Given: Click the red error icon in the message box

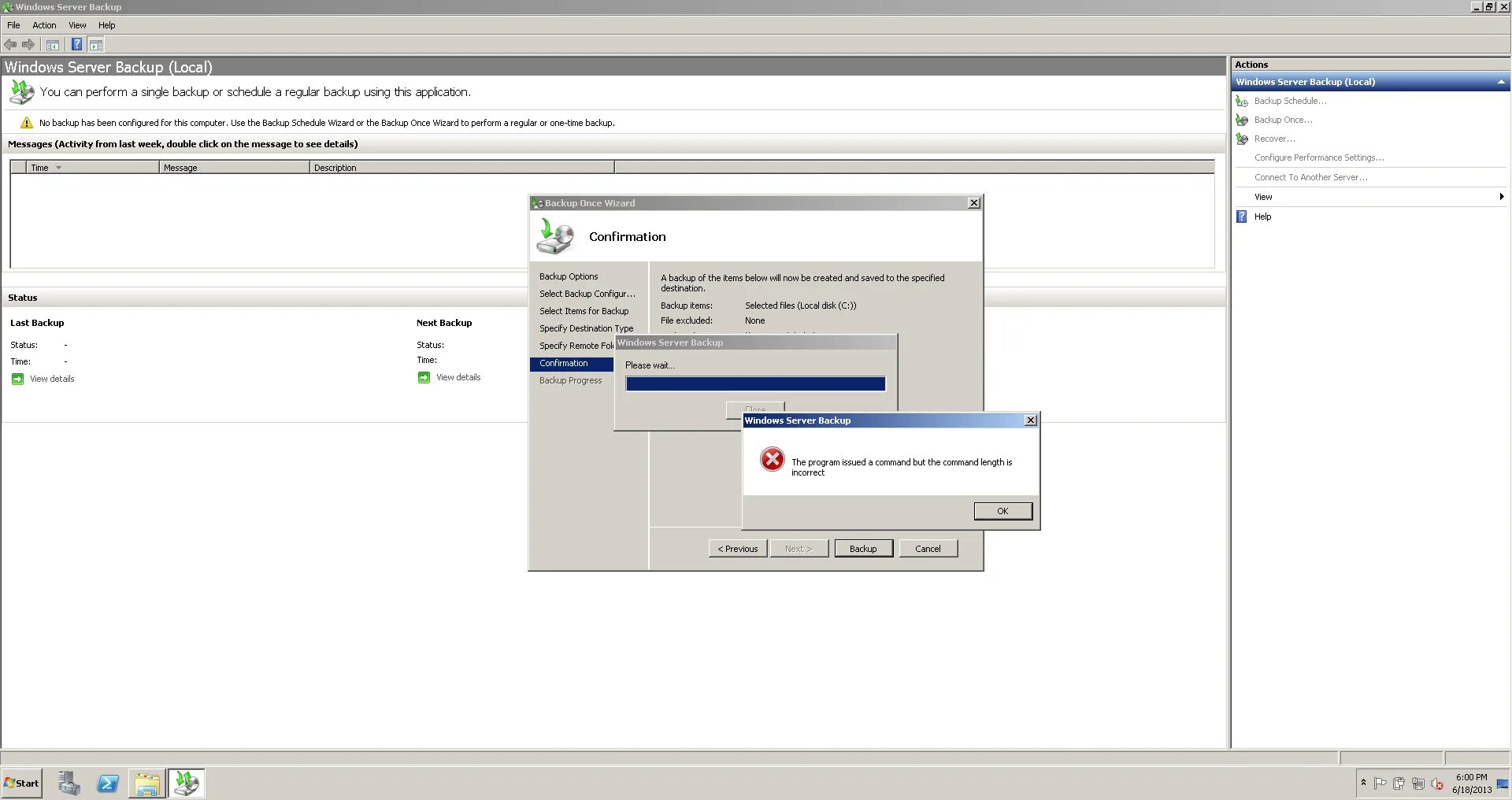Looking at the screenshot, I should (772, 459).
